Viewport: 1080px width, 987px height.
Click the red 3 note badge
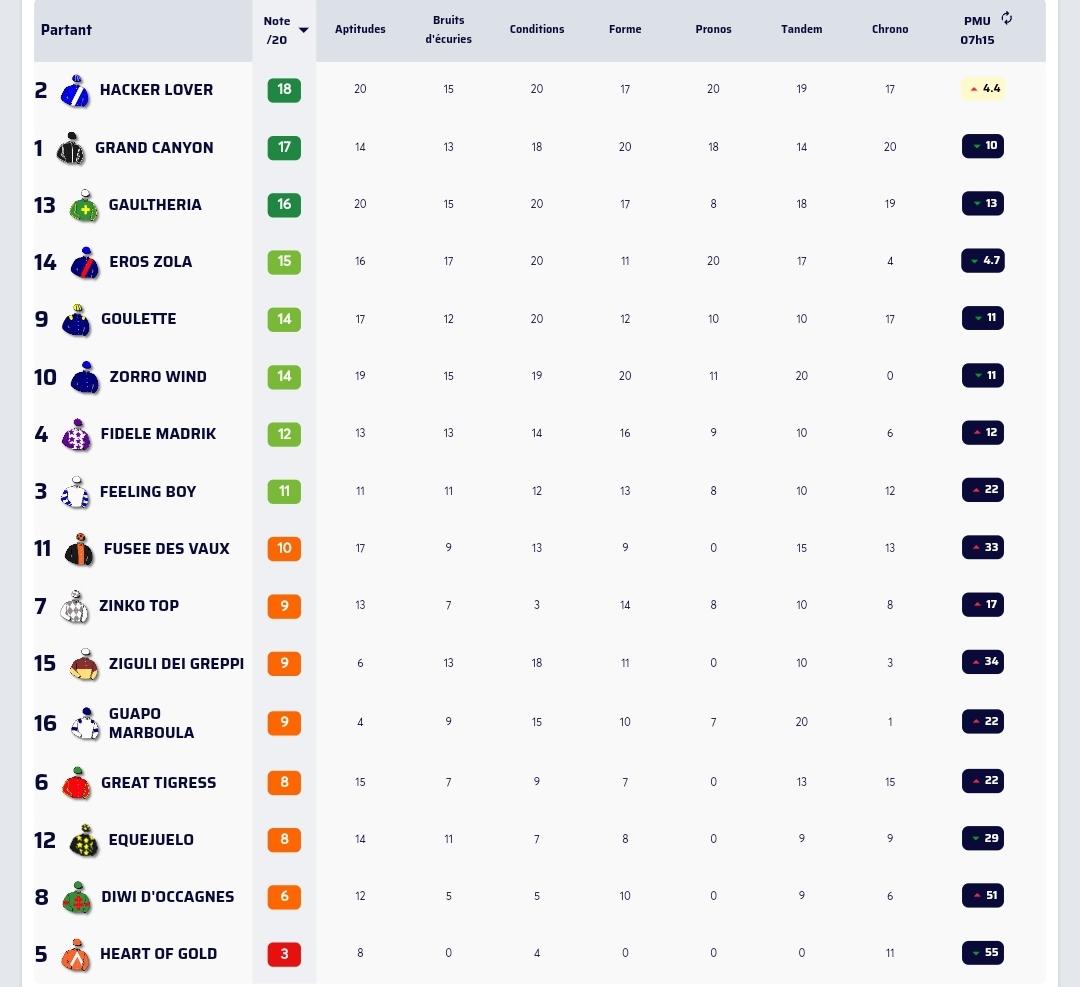pyautogui.click(x=284, y=954)
